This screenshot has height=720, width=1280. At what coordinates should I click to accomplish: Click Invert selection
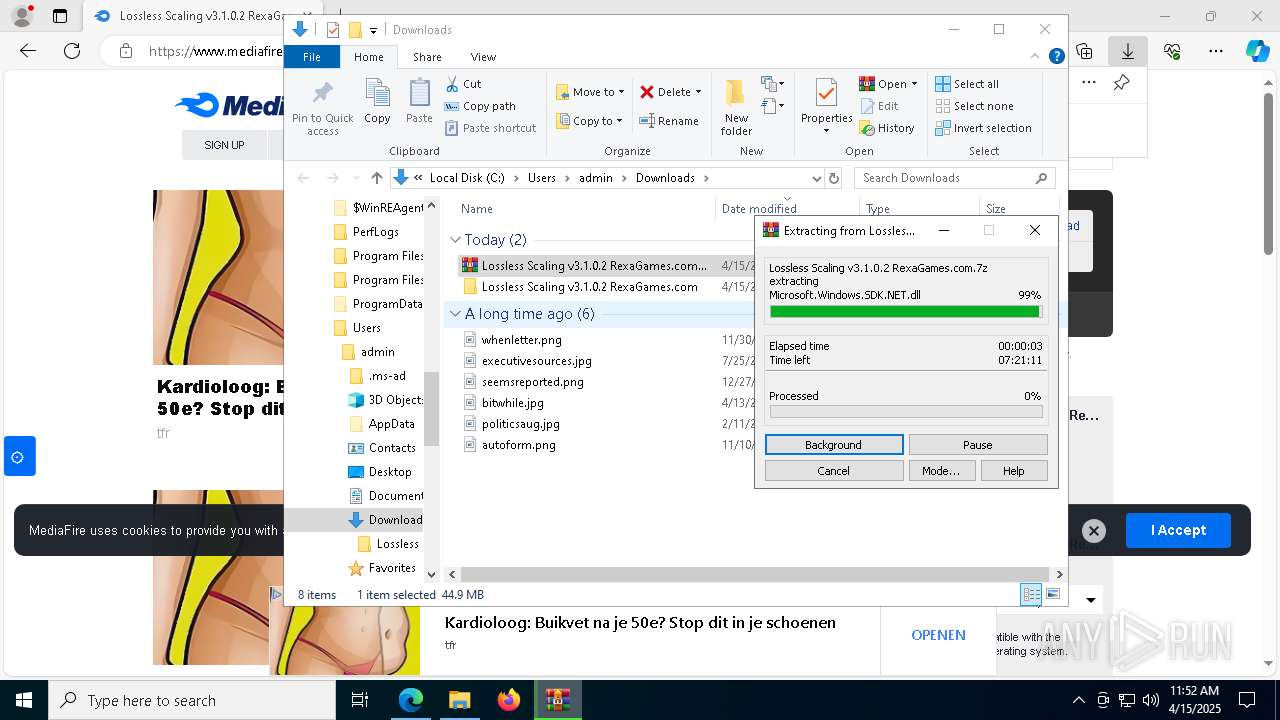(x=984, y=128)
